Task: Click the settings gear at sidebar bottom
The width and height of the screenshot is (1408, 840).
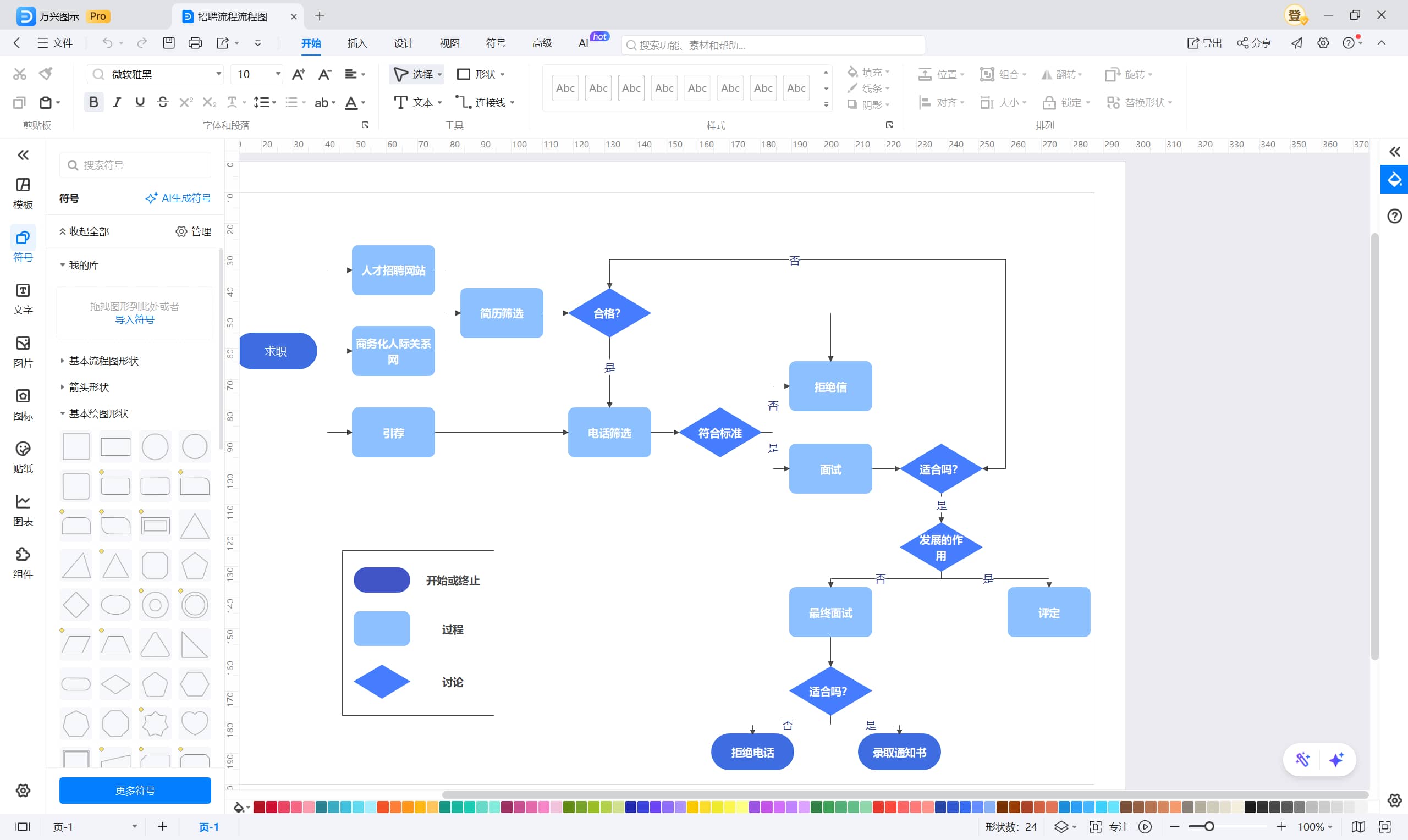Action: pos(23,790)
